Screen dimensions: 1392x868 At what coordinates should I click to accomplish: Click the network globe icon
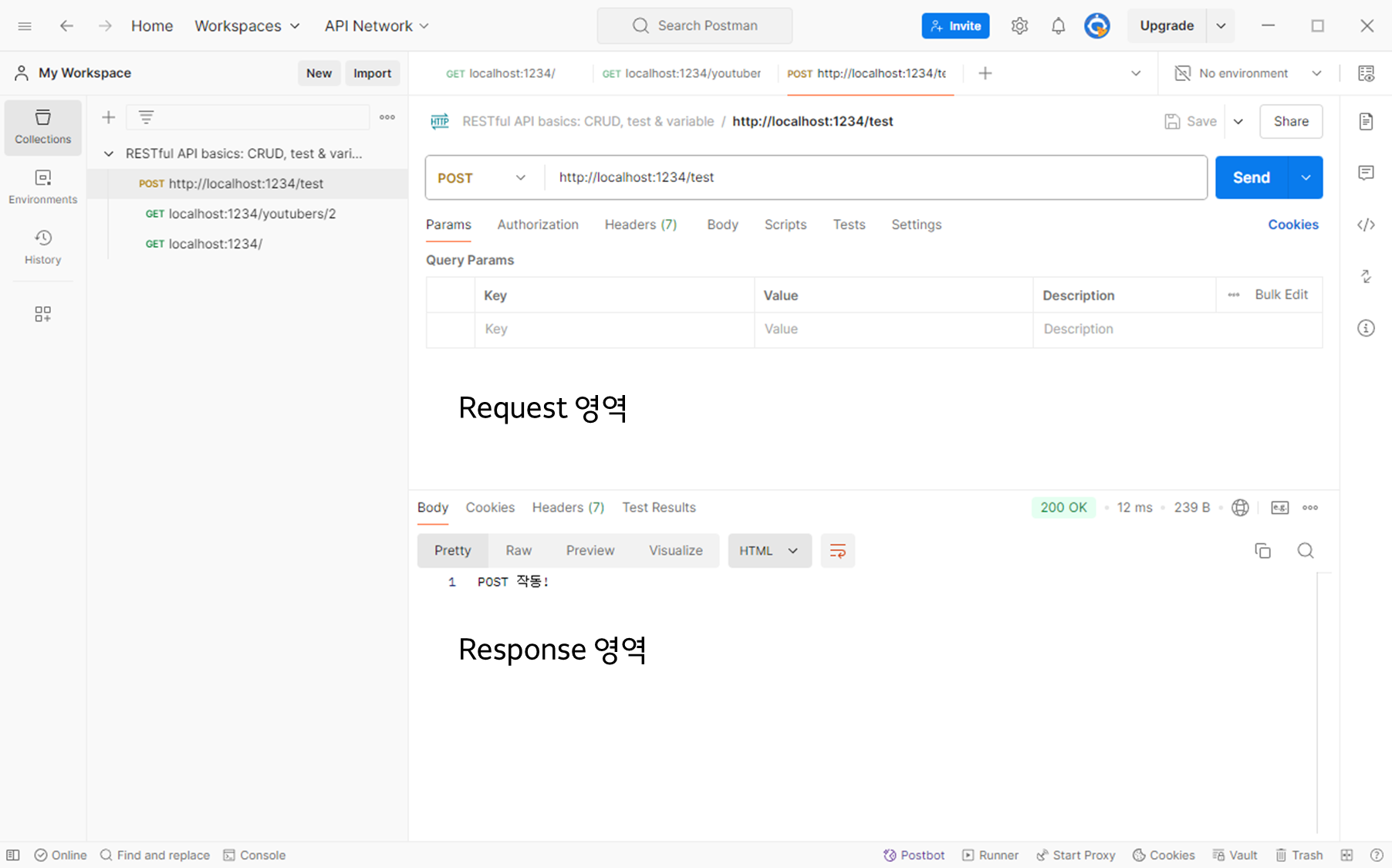coord(1240,508)
